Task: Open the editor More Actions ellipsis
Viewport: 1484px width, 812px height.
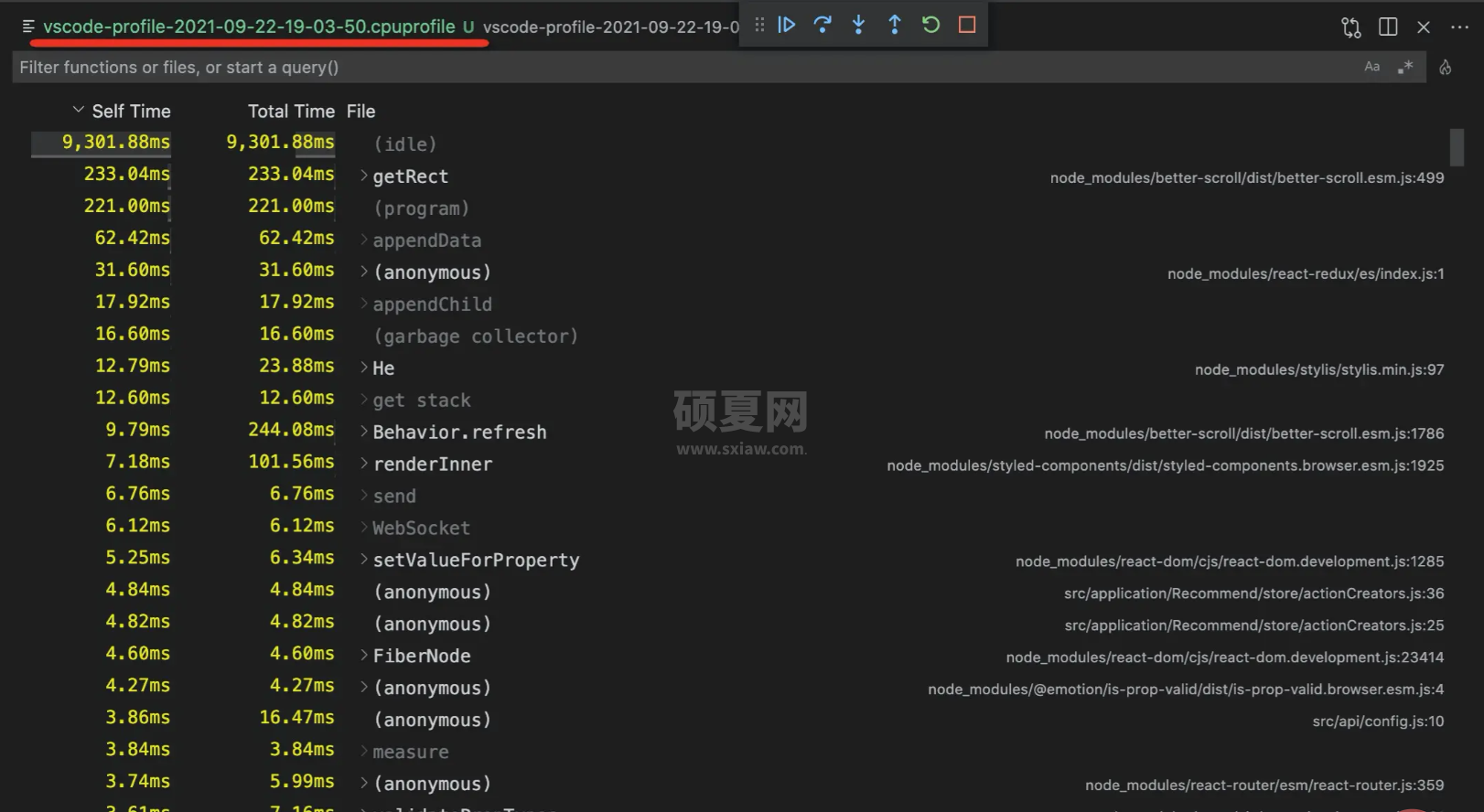Action: pyautogui.click(x=1459, y=27)
